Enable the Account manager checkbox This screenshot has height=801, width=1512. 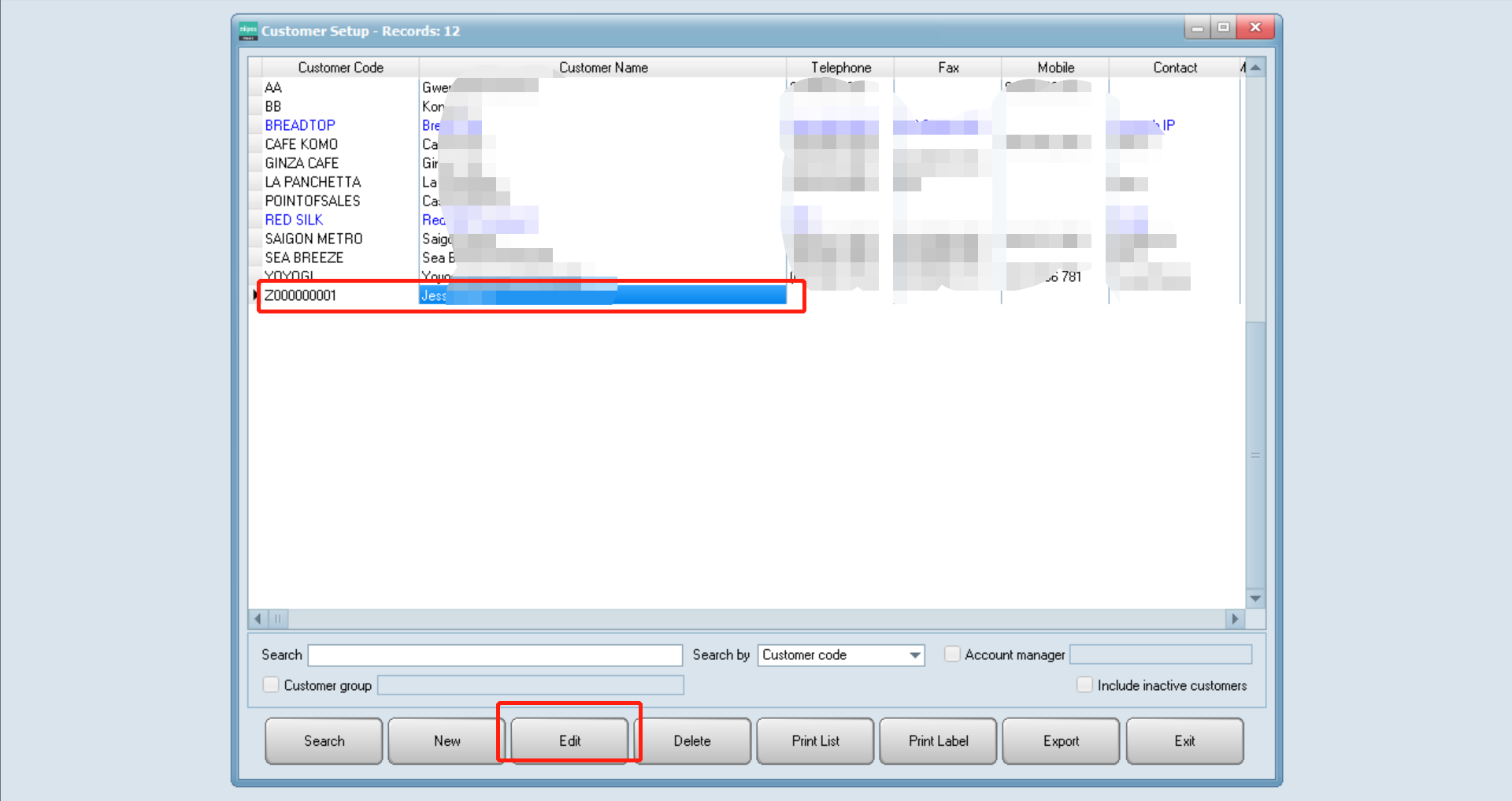click(x=952, y=654)
